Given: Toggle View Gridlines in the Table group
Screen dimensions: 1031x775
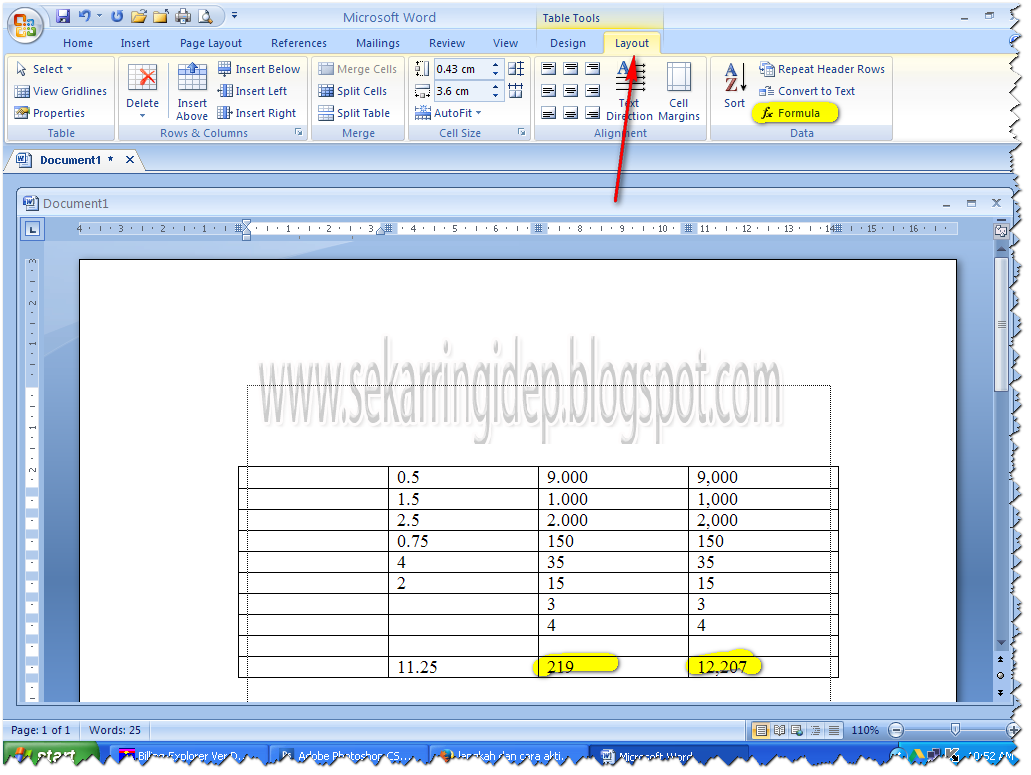Looking at the screenshot, I should click(60, 90).
